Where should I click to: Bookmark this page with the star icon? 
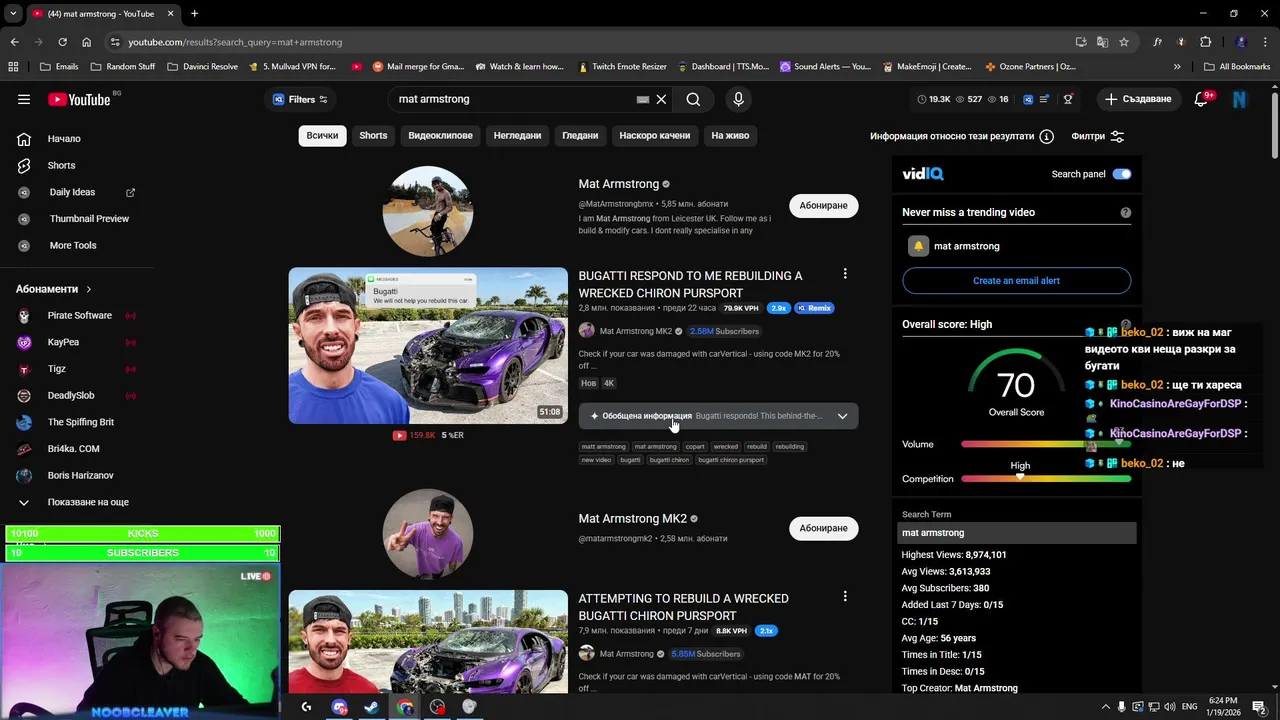[x=1124, y=42]
